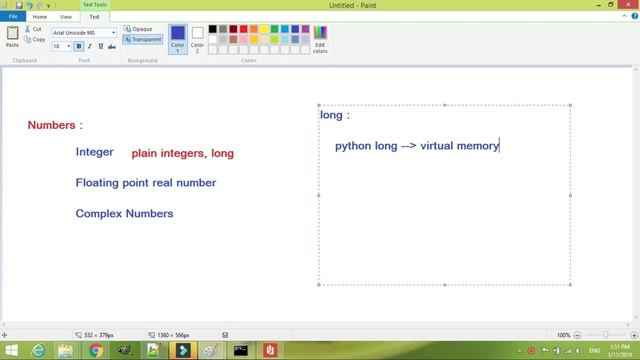Click 'Floating point real number' on canvas
Image resolution: width=640 pixels, height=360 pixels.
coord(146,183)
